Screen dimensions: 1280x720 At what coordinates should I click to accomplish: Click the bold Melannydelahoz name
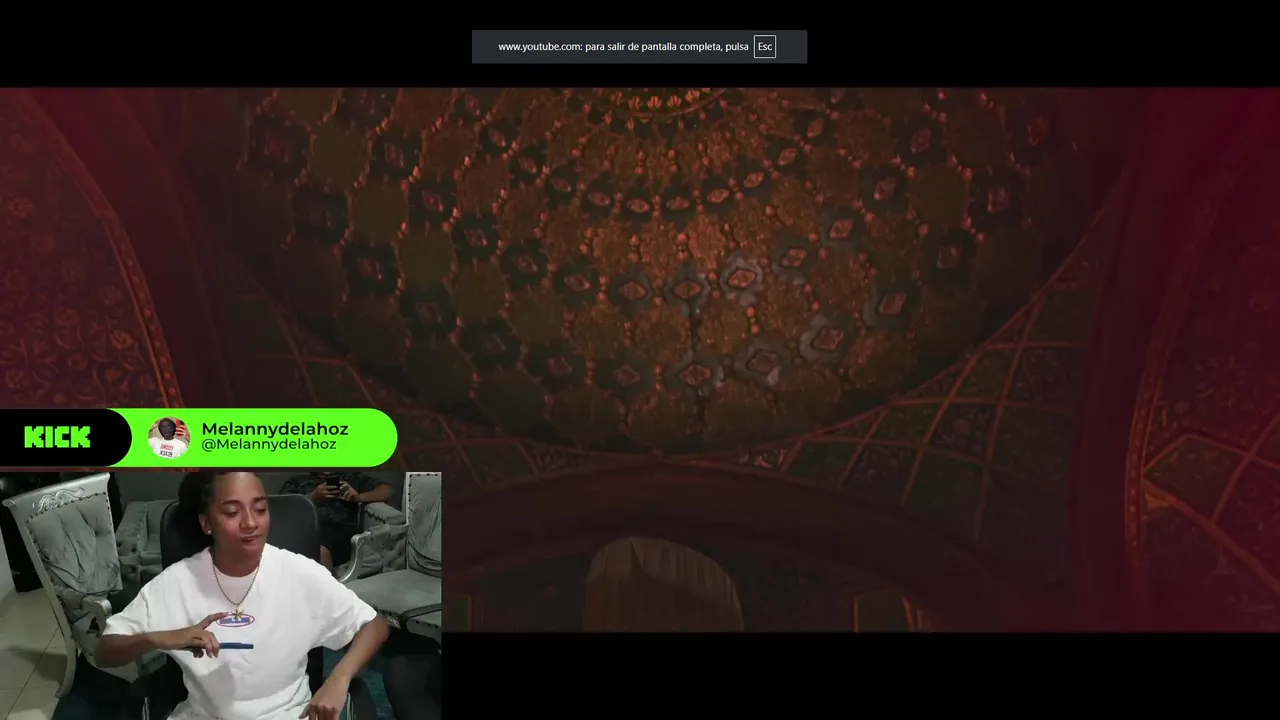[x=275, y=429]
